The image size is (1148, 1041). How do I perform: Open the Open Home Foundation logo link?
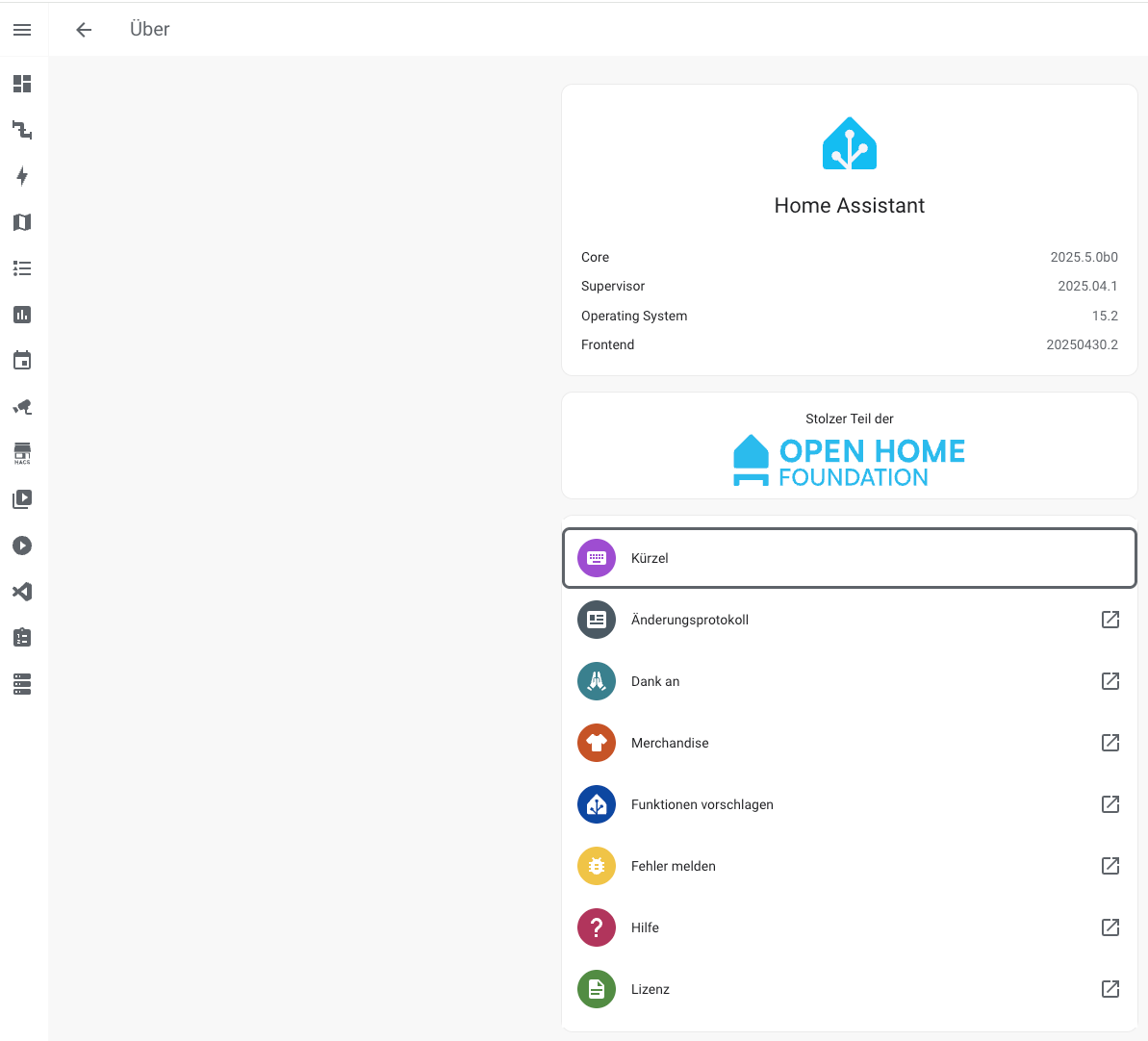pos(850,461)
